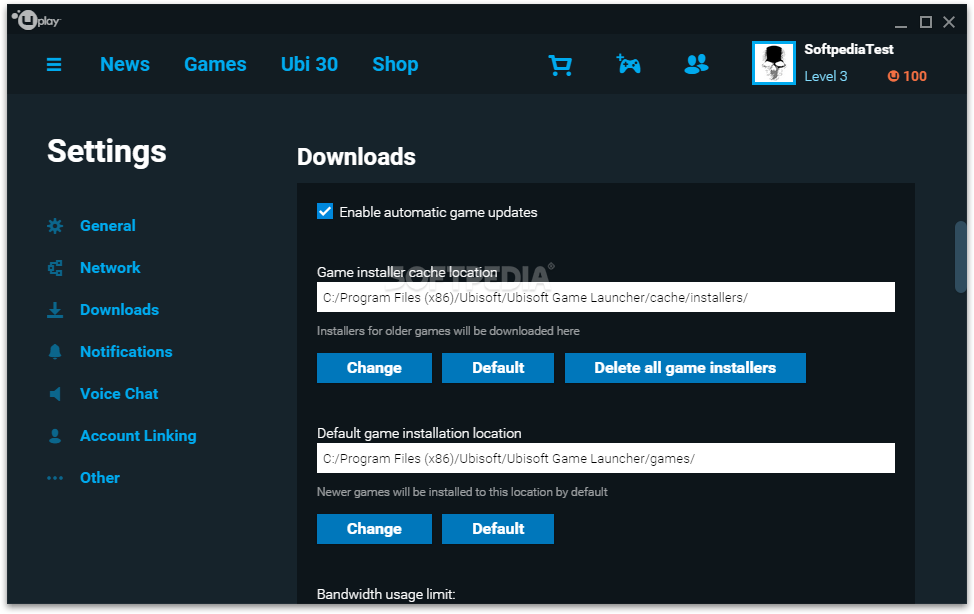Open the friends list icon
This screenshot has width=974, height=614.
click(x=696, y=64)
